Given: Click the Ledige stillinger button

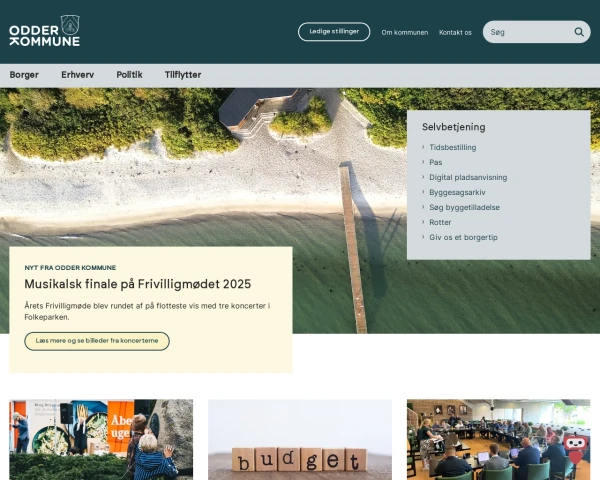Looking at the screenshot, I should coord(334,32).
